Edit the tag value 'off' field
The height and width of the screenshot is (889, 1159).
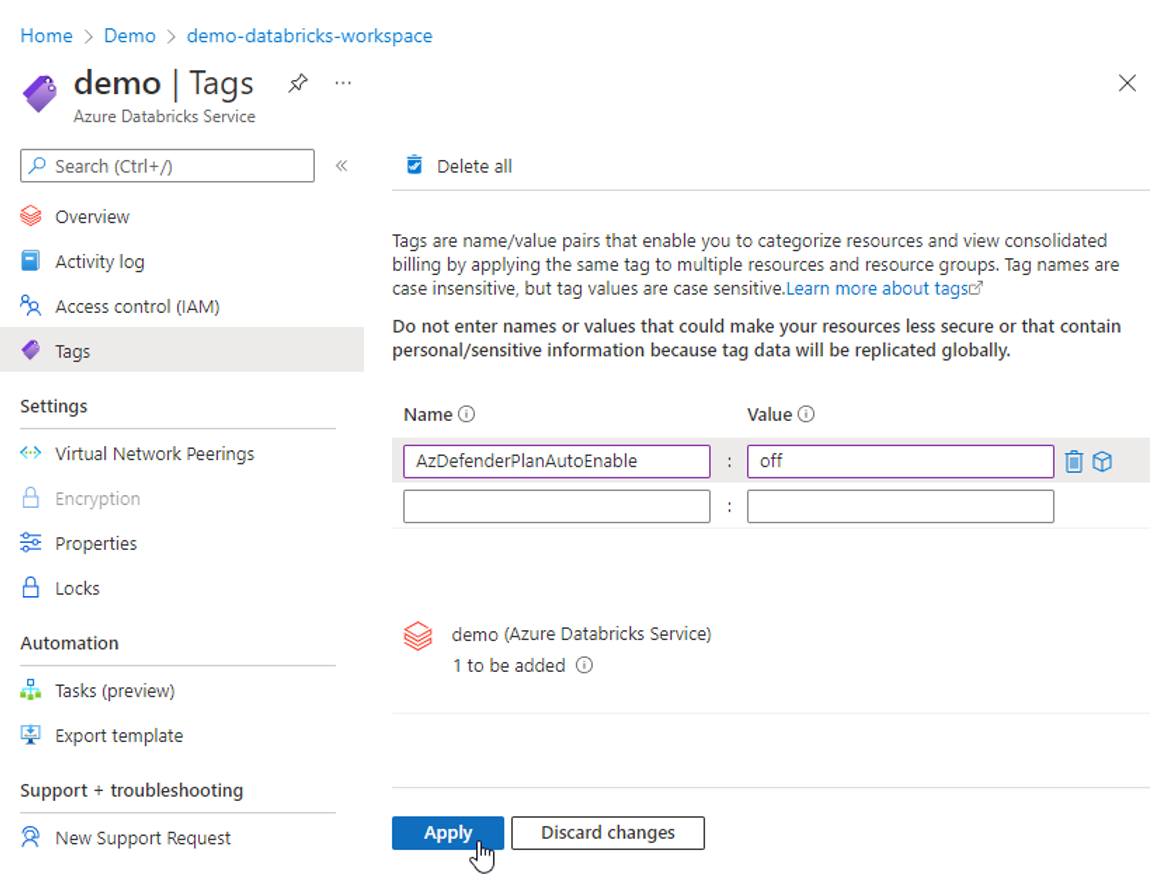coord(899,461)
